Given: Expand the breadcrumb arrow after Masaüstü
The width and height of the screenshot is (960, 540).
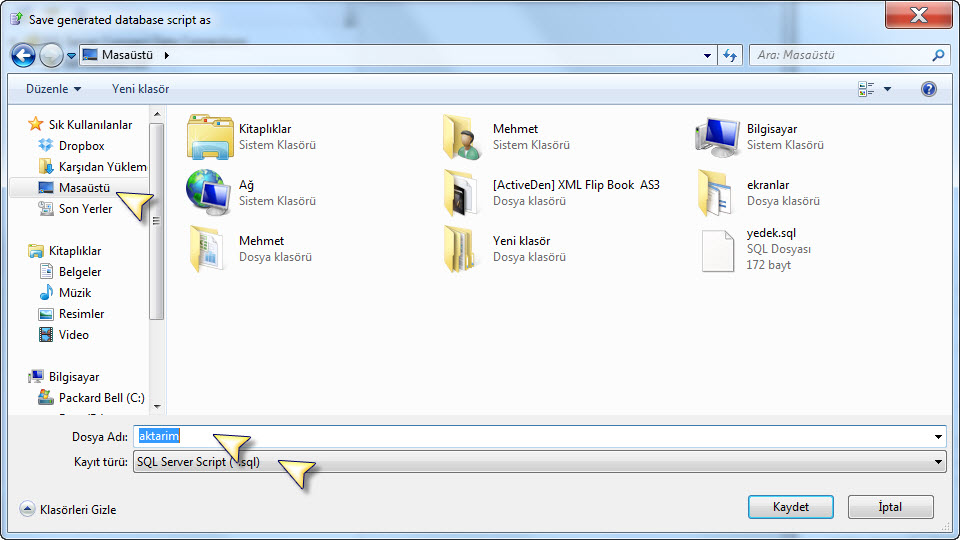Looking at the screenshot, I should pyautogui.click(x=167, y=55).
